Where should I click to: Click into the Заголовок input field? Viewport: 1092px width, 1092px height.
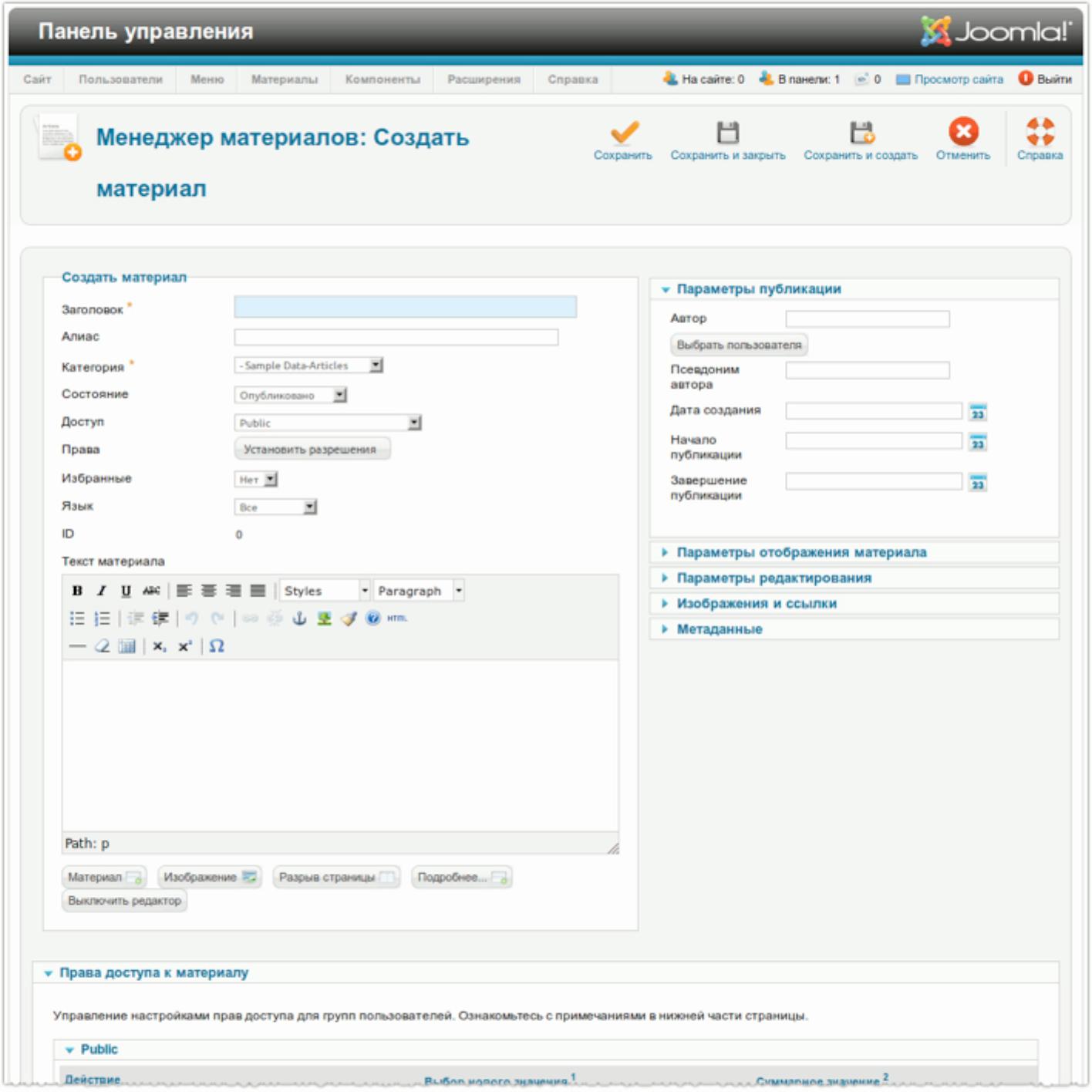(405, 308)
